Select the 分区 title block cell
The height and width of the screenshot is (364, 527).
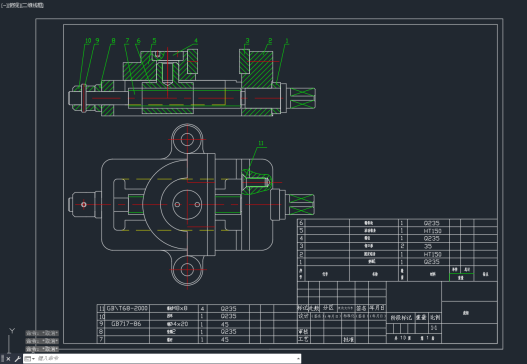[328, 308]
